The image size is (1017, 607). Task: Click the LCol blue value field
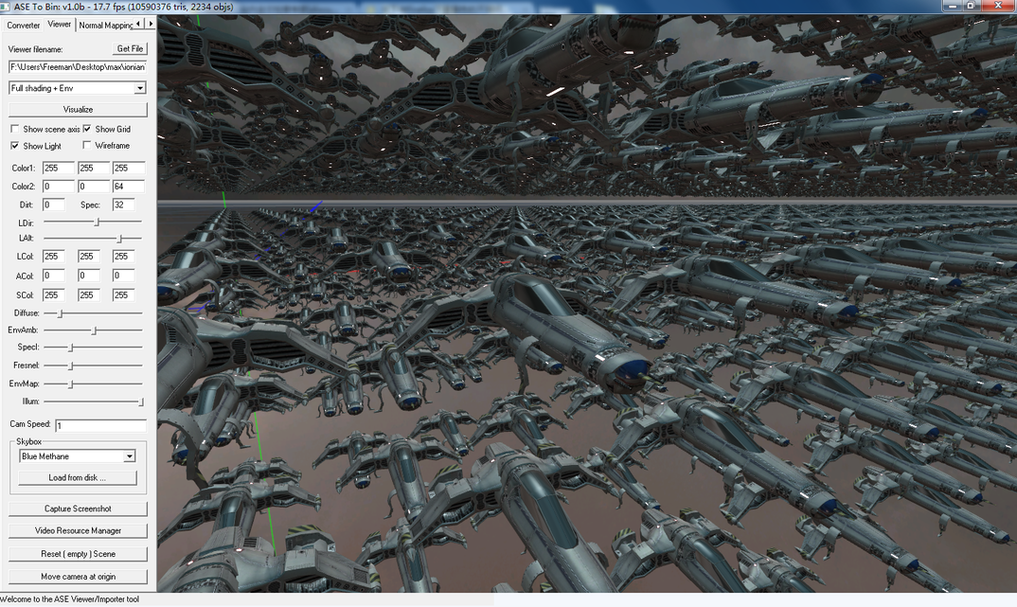[123, 257]
